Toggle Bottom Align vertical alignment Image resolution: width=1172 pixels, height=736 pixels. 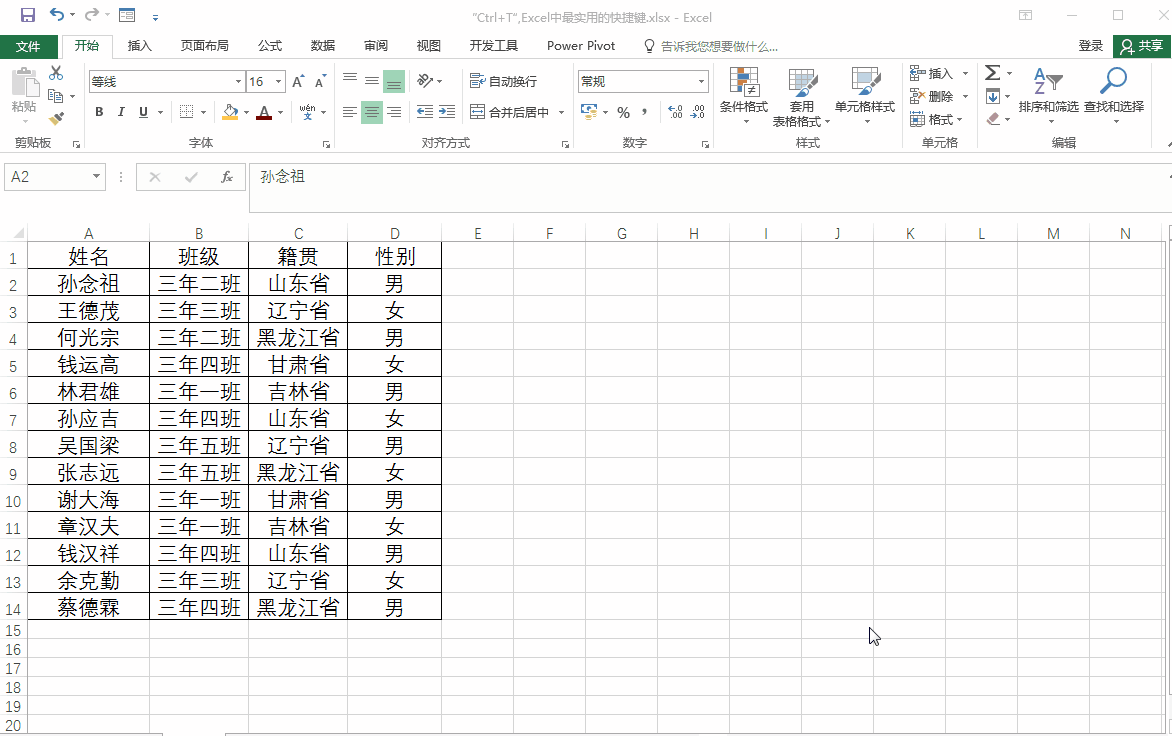pyautogui.click(x=394, y=81)
